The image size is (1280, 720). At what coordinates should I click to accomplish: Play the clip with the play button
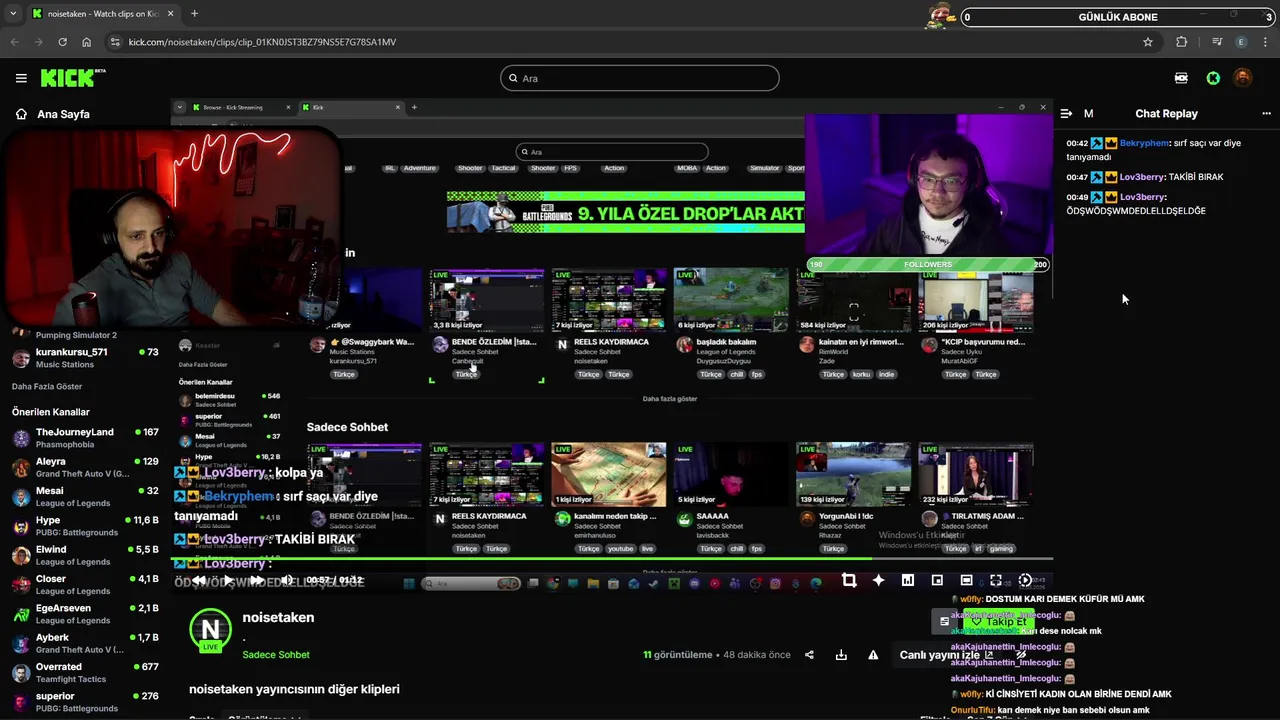228,580
